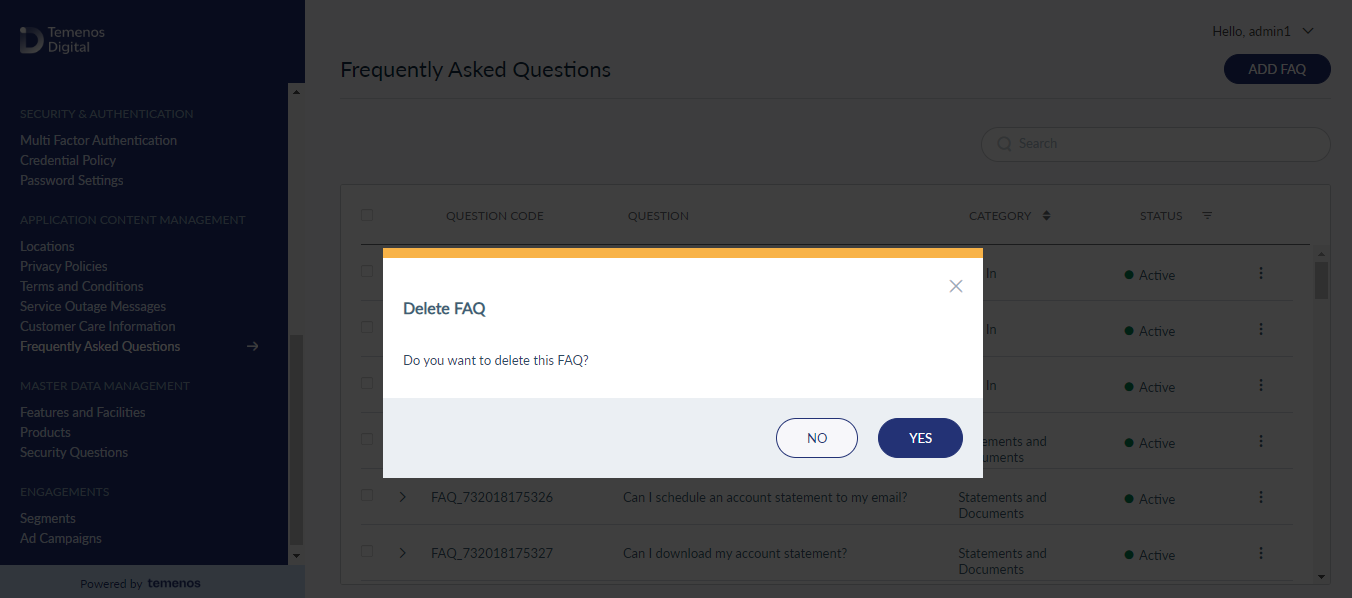The height and width of the screenshot is (598, 1352).
Task: Click the Category sort arrows icon
Action: (x=1046, y=216)
